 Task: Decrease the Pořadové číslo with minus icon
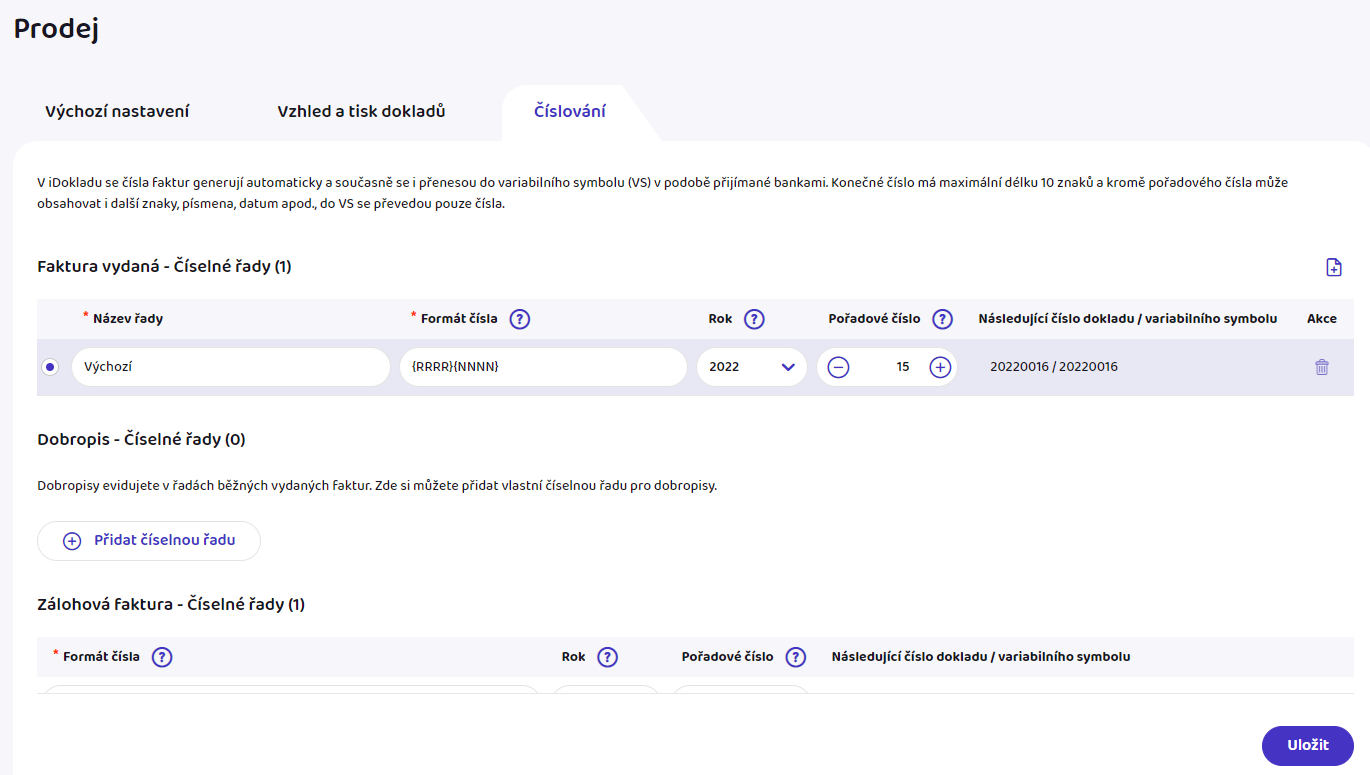click(839, 367)
